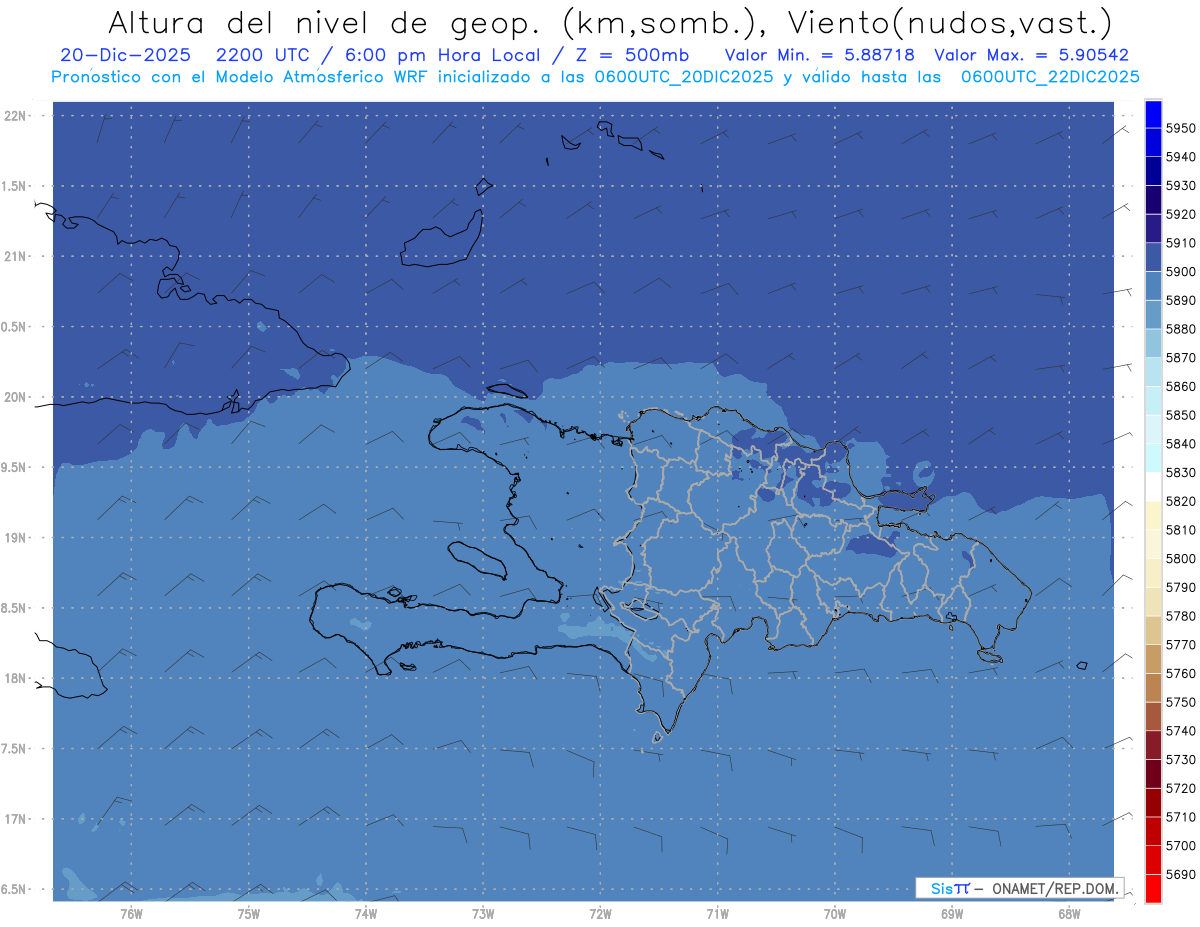The image size is (1200, 927).
Task: Click the colorbar value '5820'
Action: pyautogui.click(x=1180, y=501)
